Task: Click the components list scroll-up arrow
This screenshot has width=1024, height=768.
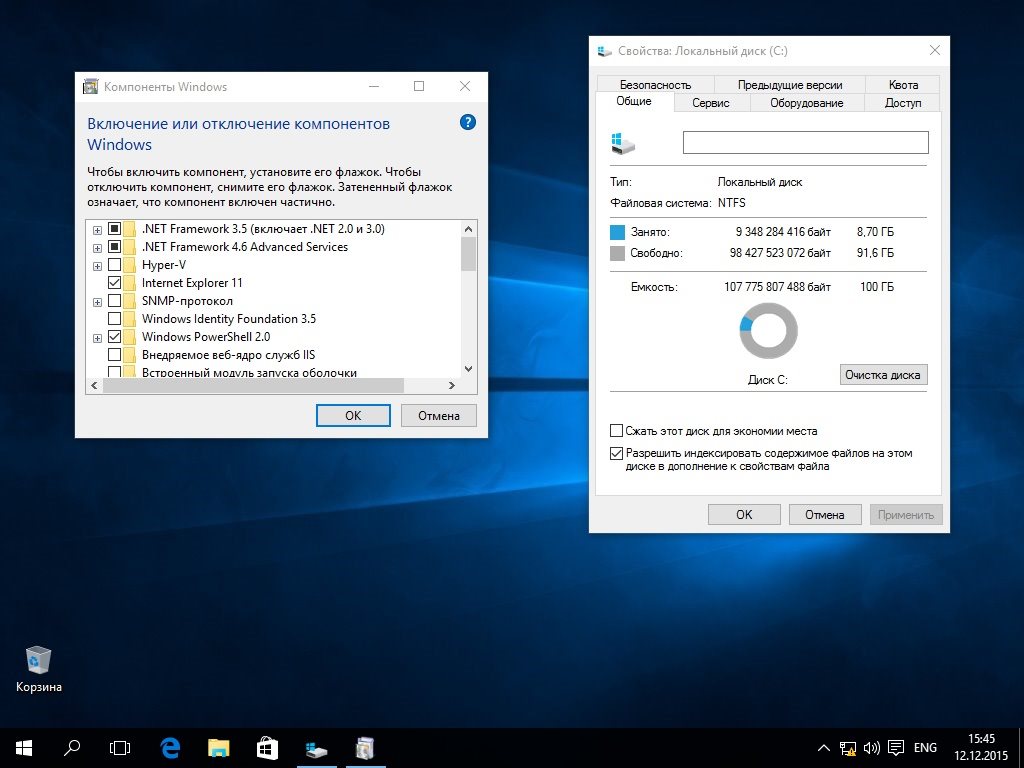Action: [468, 229]
